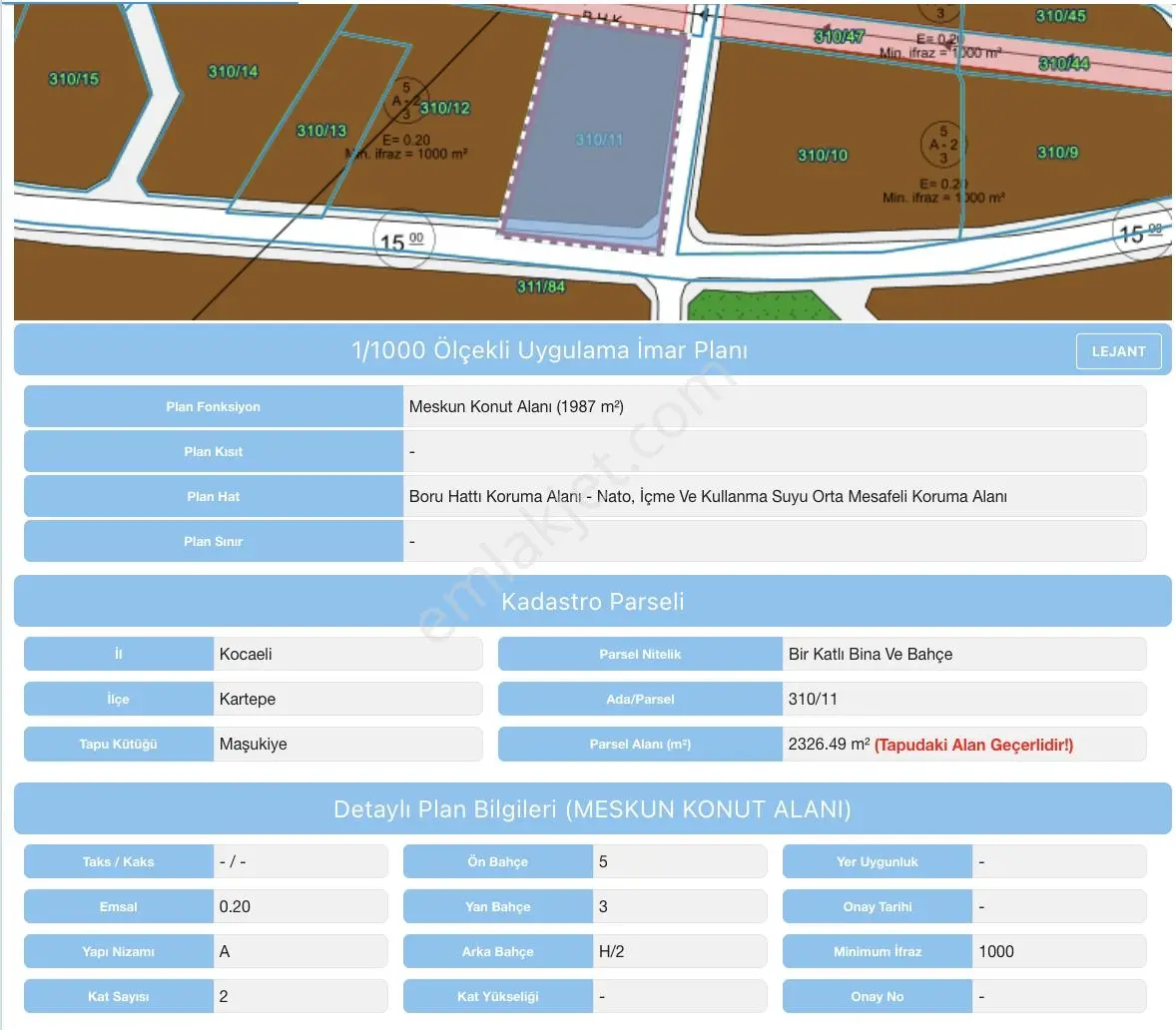The width and height of the screenshot is (1176, 1030).
Task: Click the 'Plan Sınır' label
Action: 213,541
